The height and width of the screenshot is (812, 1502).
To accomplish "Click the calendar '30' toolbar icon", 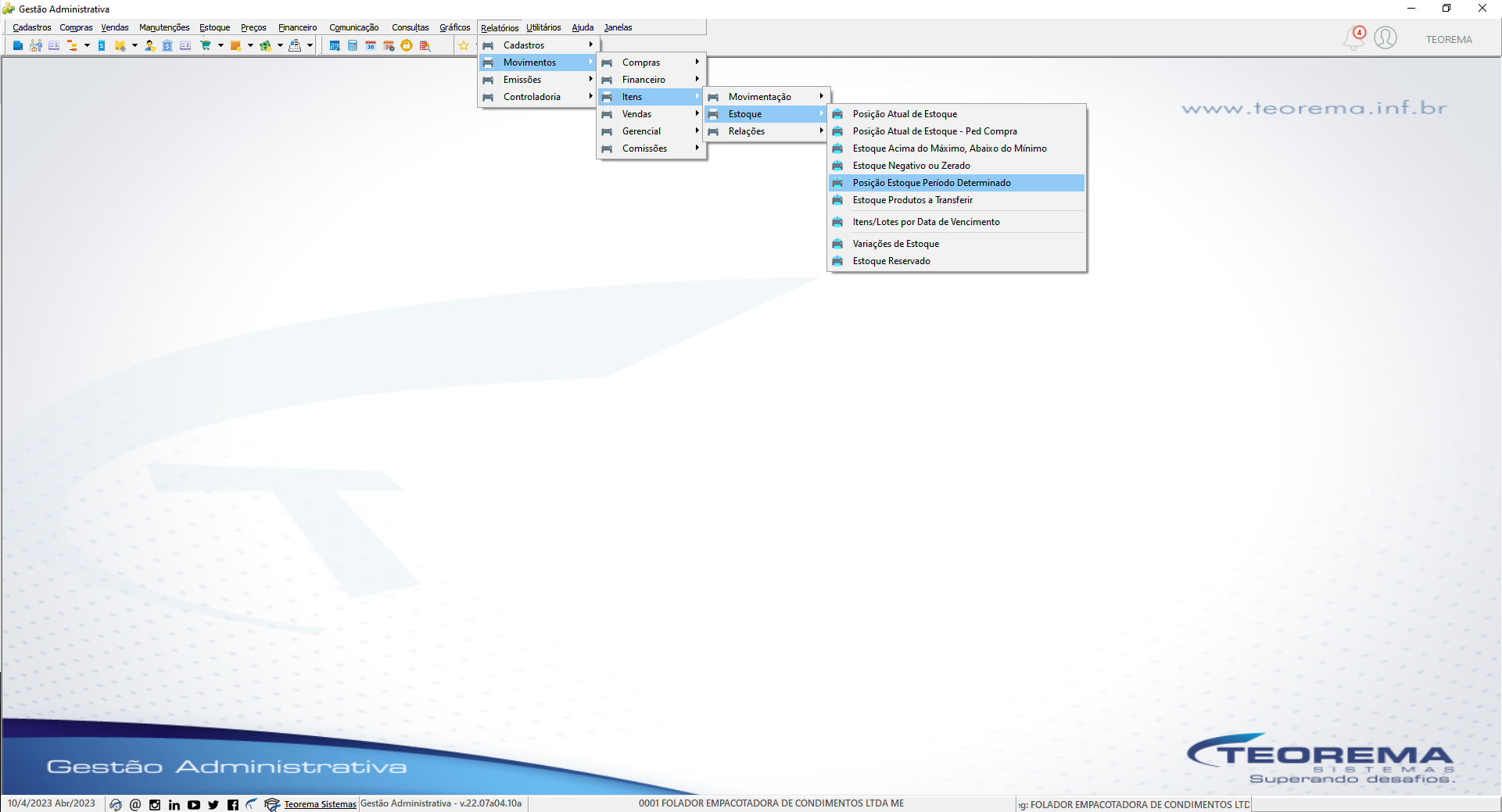I will click(371, 45).
